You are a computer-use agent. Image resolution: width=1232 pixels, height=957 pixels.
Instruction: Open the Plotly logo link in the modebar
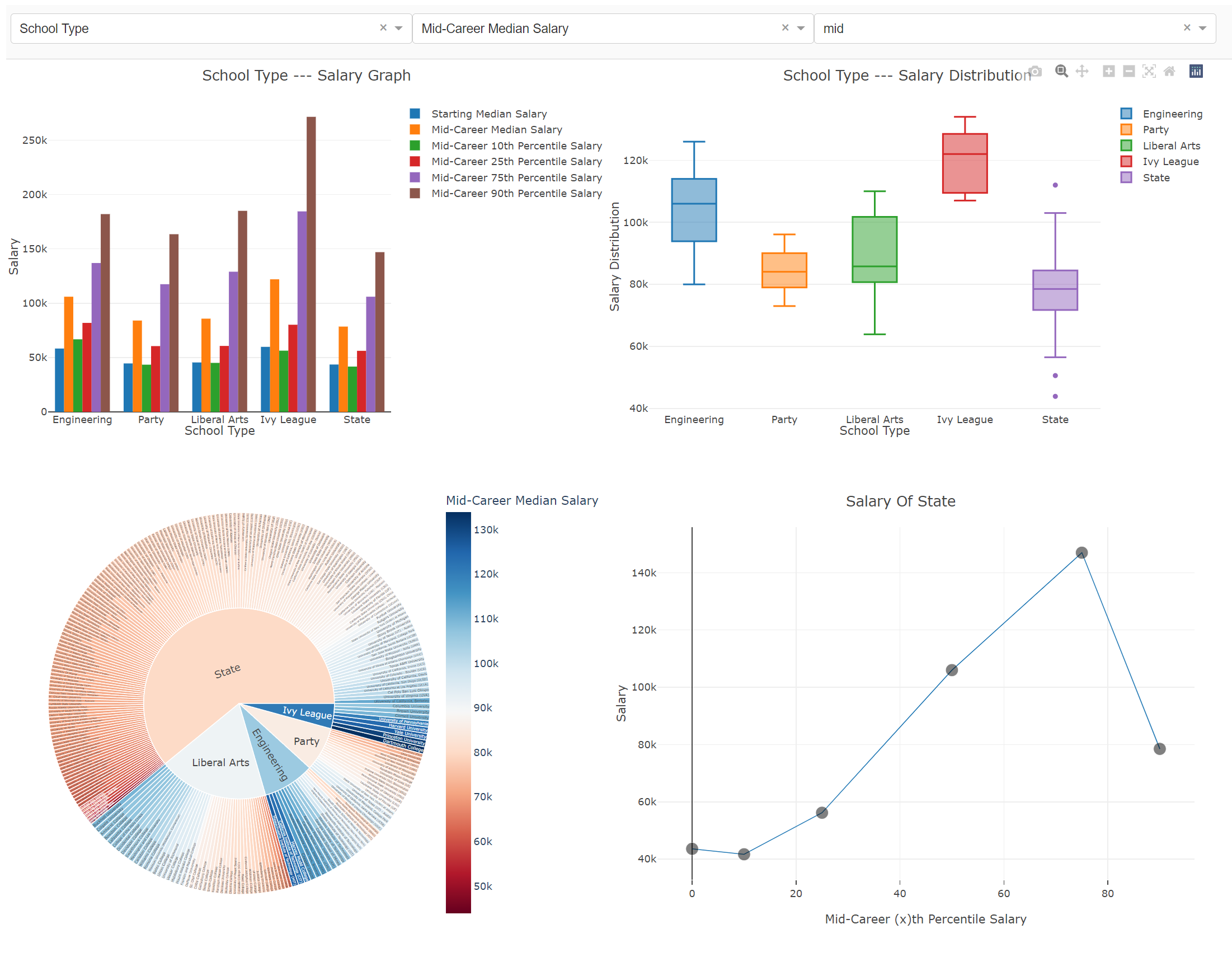1196,71
